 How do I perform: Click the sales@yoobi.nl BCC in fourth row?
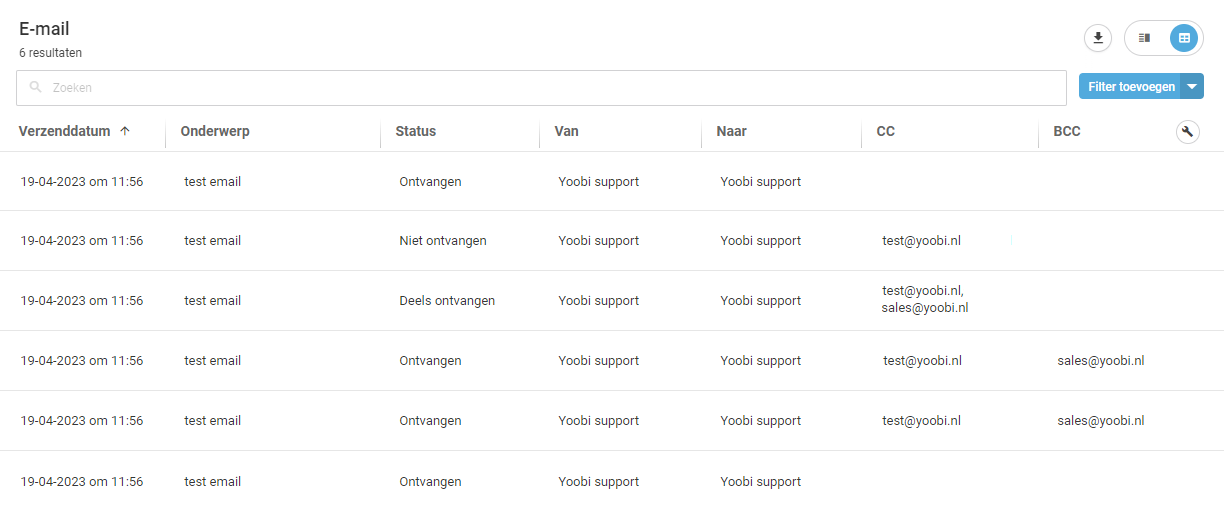(1101, 361)
